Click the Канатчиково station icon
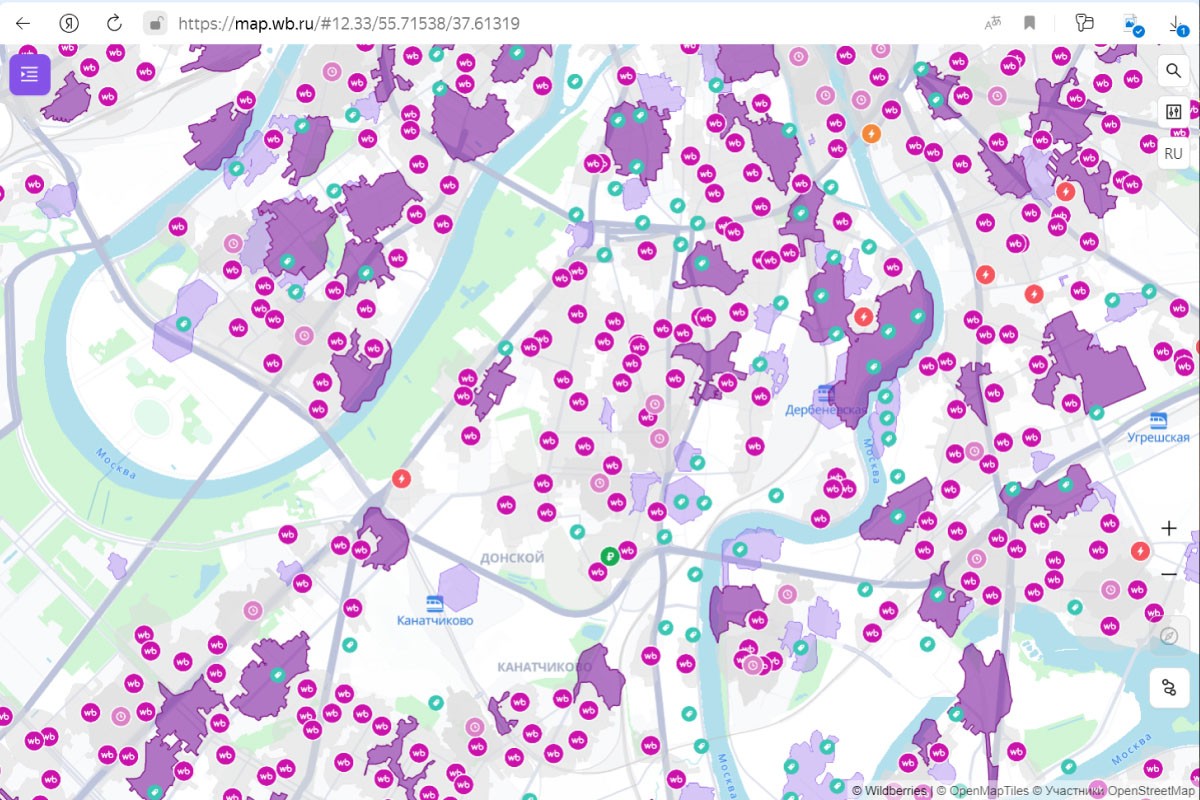Image resolution: width=1200 pixels, height=800 pixels. (434, 602)
